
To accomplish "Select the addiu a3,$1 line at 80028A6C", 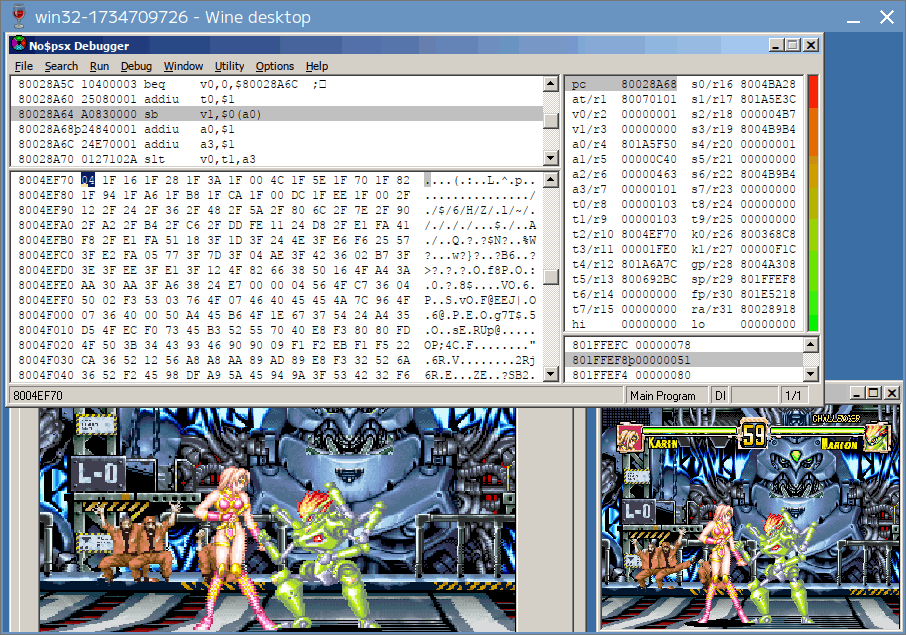I will tap(277, 144).
